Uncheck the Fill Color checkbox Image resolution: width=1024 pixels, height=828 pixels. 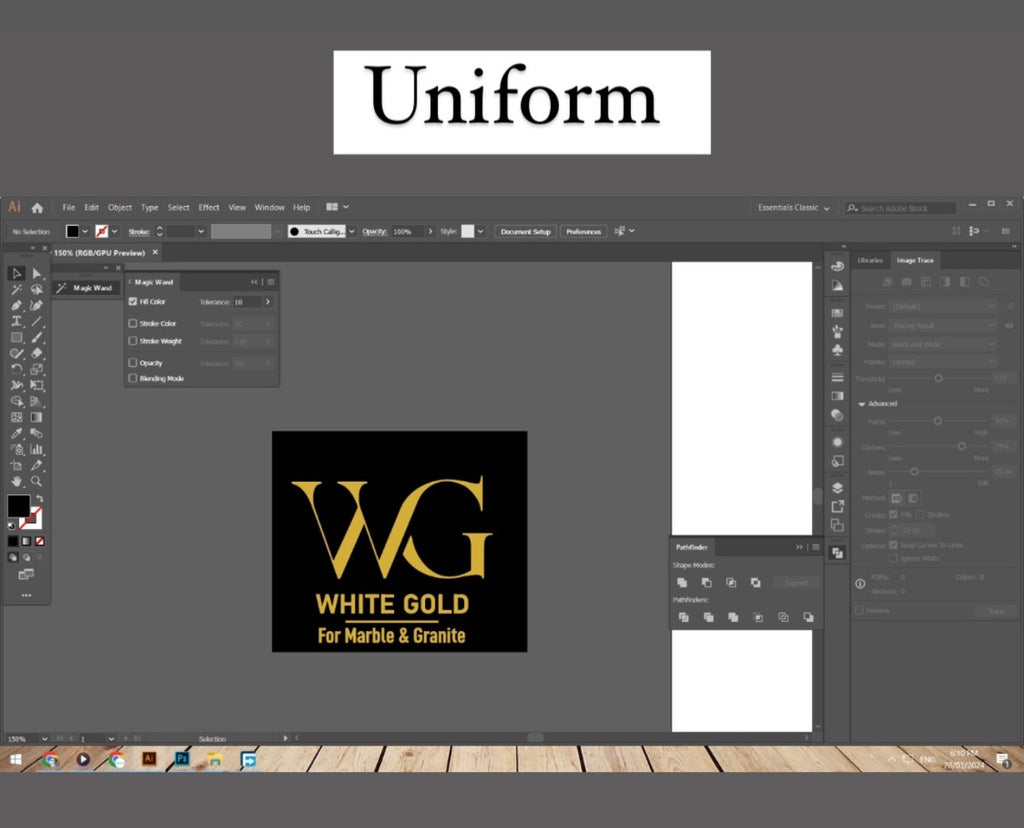[133, 302]
